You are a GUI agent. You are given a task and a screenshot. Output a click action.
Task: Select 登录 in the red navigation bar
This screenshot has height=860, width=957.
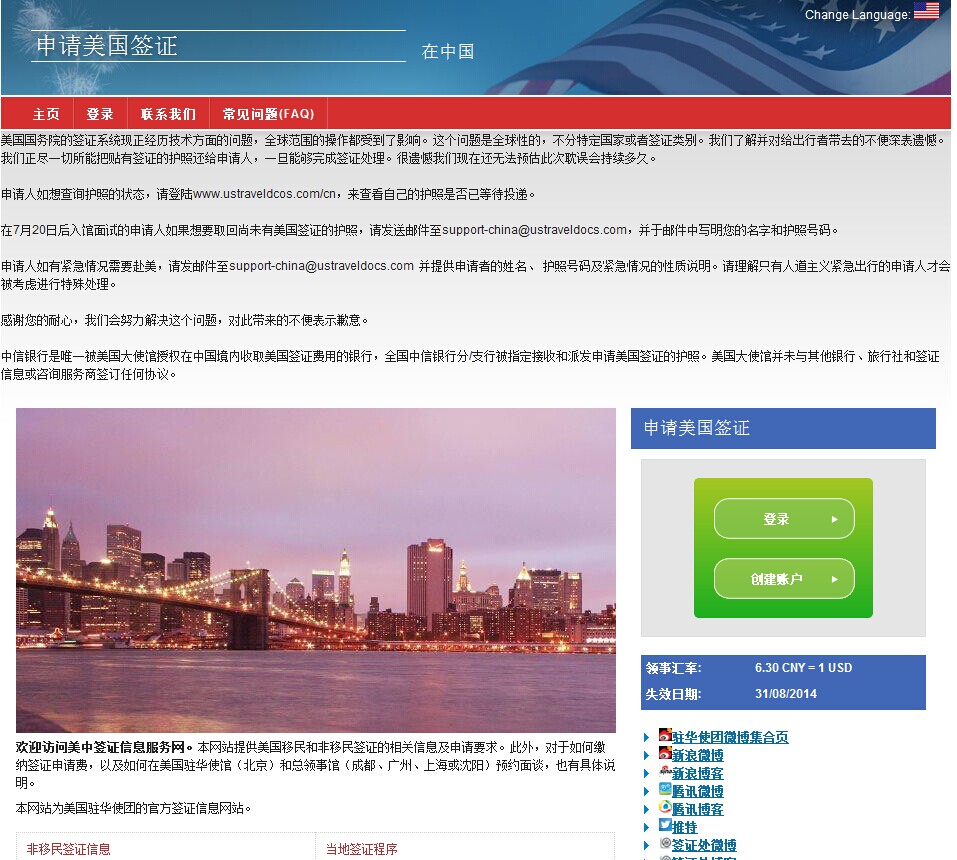100,114
